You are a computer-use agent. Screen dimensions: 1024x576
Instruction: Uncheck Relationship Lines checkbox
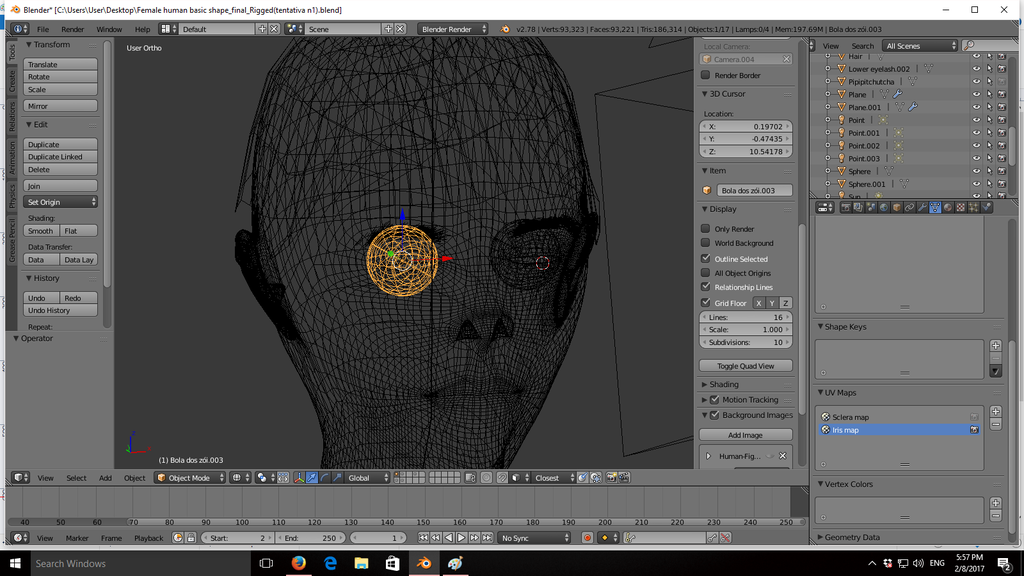pyautogui.click(x=705, y=287)
